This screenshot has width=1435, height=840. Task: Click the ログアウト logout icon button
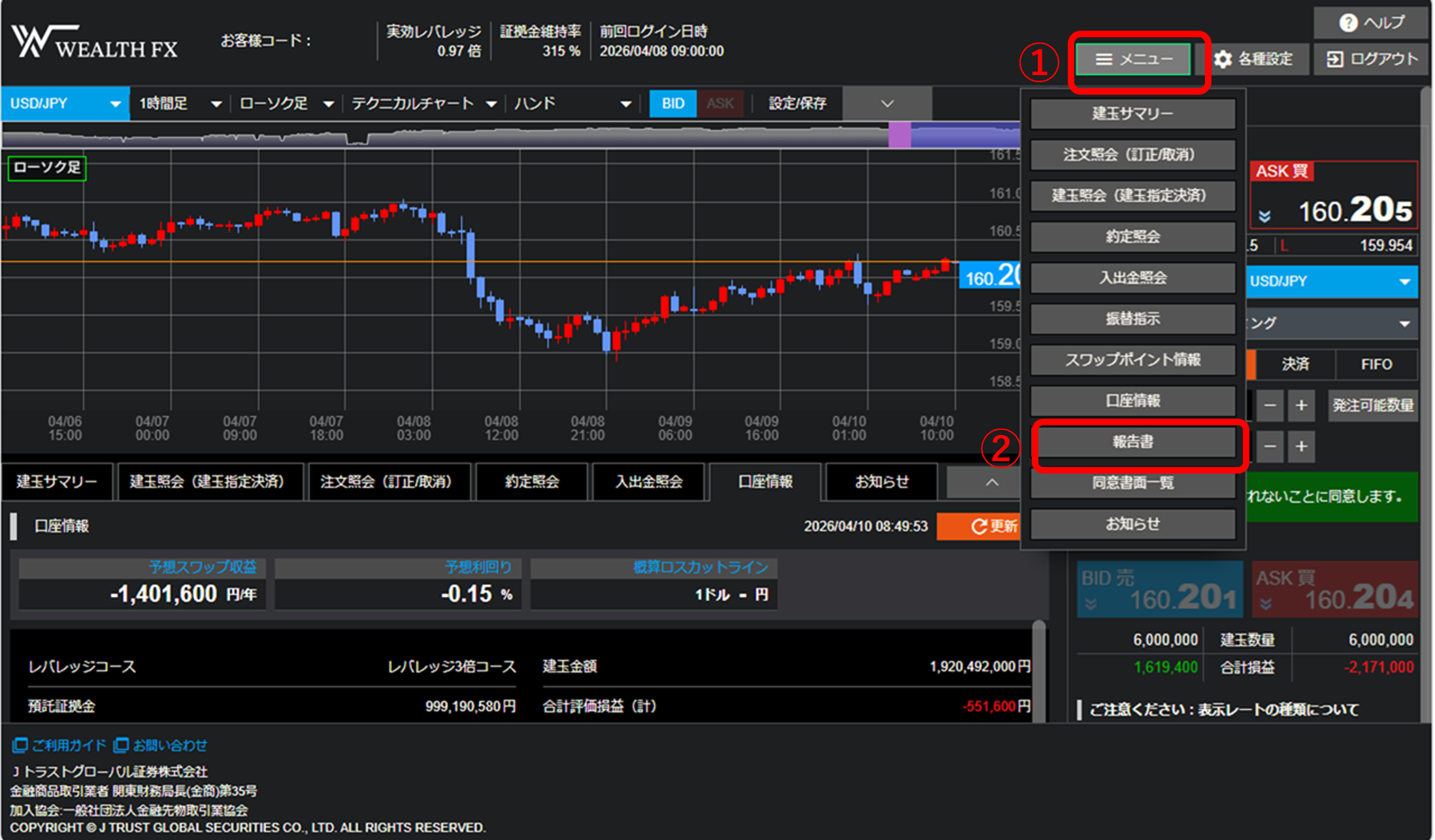coord(1370,59)
